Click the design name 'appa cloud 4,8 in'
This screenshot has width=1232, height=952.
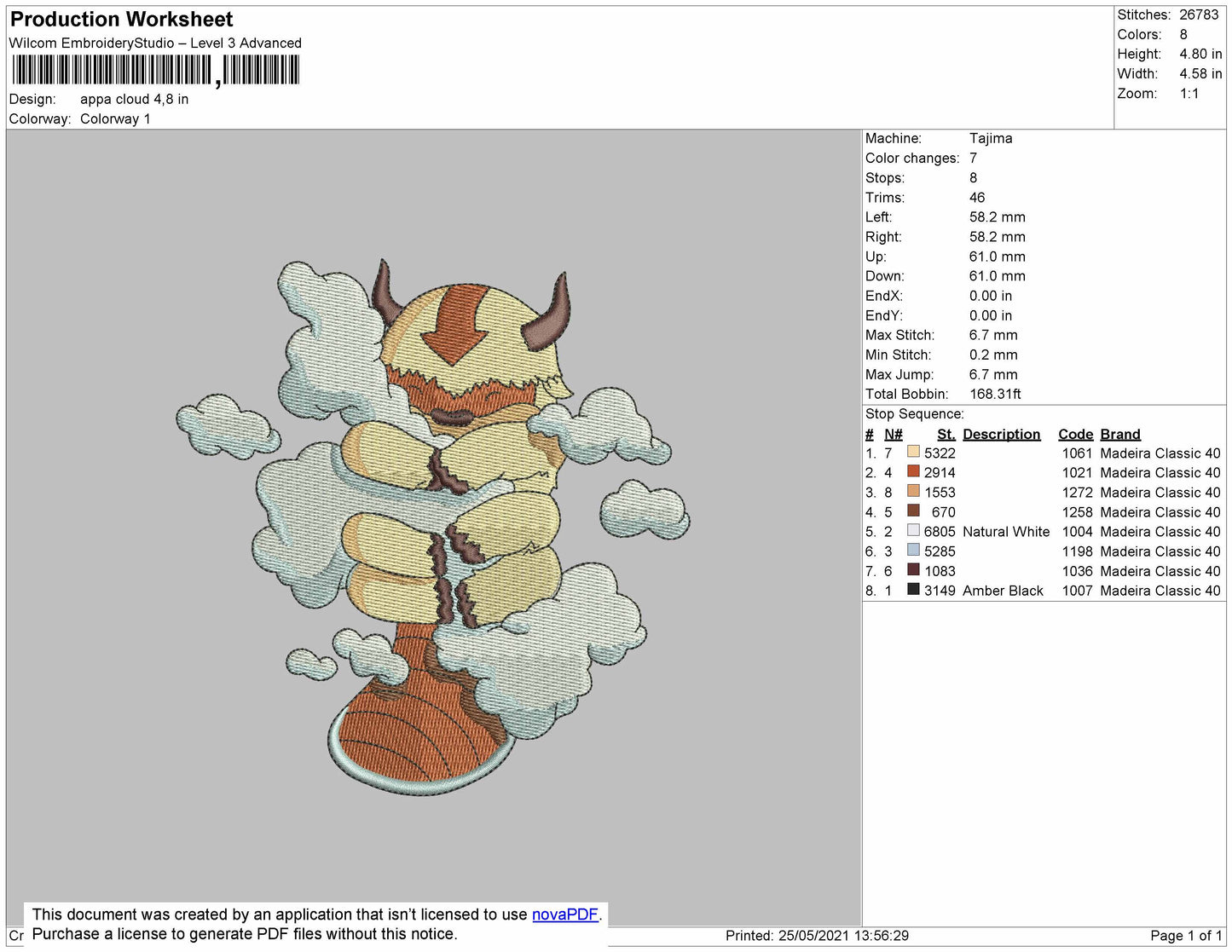pos(135,99)
